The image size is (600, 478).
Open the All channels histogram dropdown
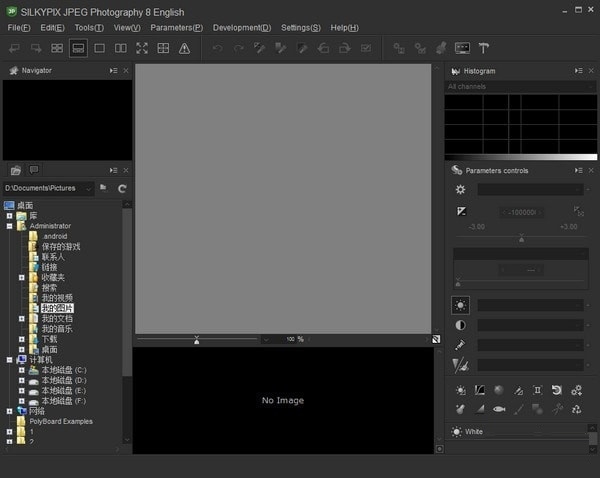point(520,87)
